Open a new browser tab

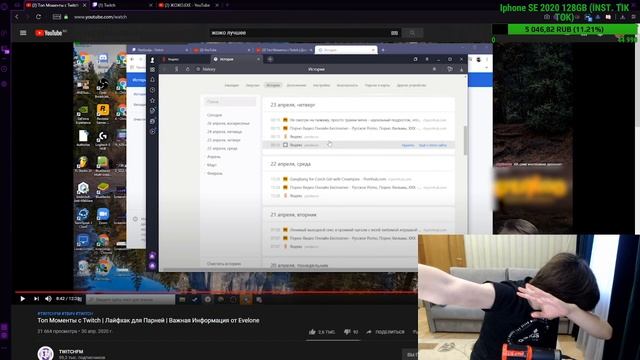pos(227,5)
